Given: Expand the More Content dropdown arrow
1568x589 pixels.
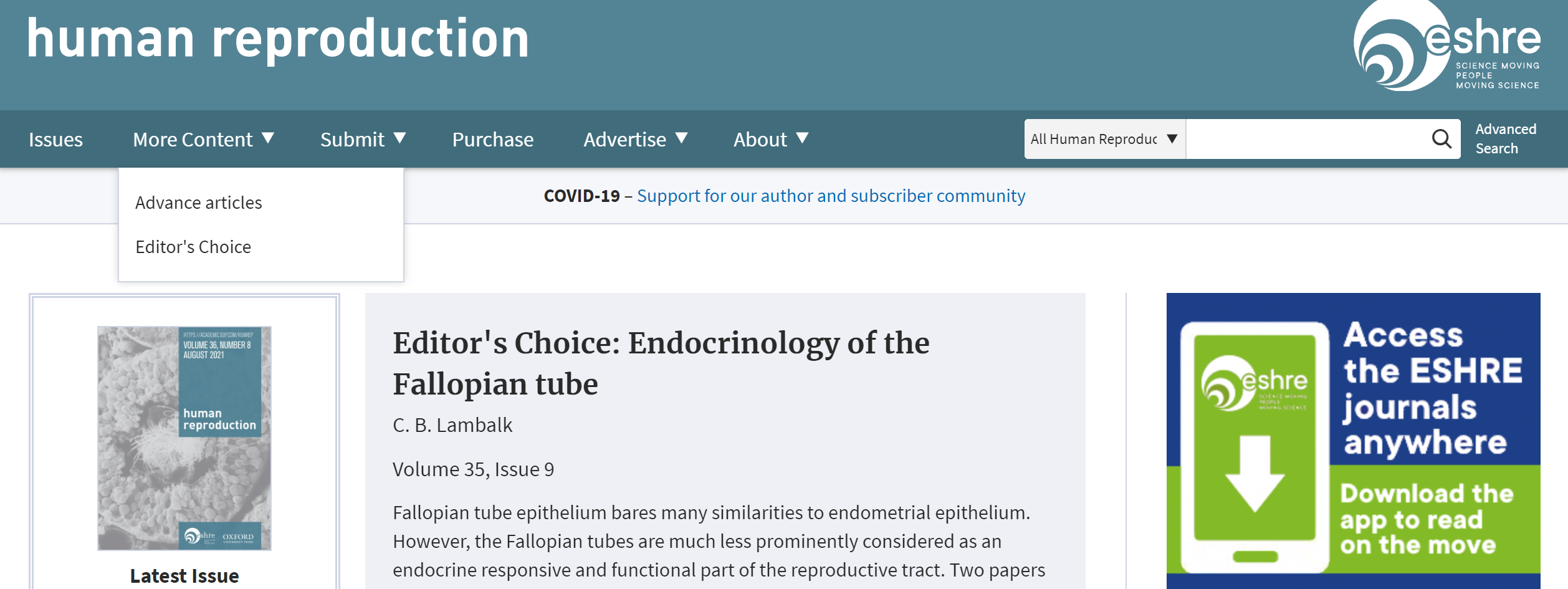Looking at the screenshot, I should coord(268,138).
